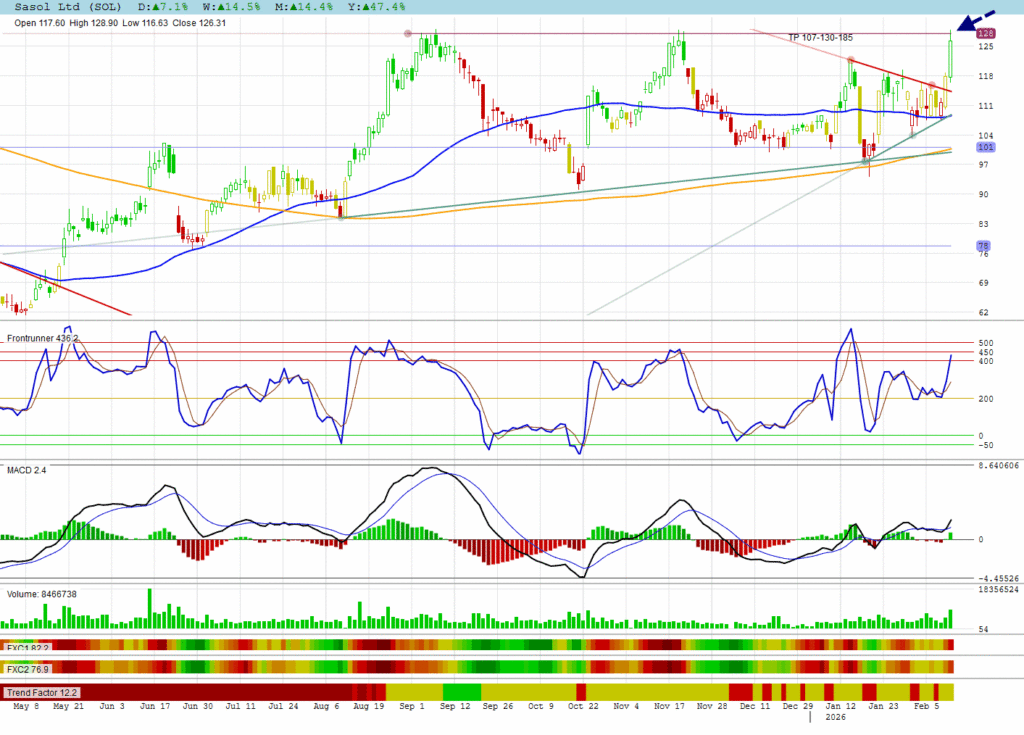
Task: Select the TP 107-130-185 target label
Action: (820, 38)
